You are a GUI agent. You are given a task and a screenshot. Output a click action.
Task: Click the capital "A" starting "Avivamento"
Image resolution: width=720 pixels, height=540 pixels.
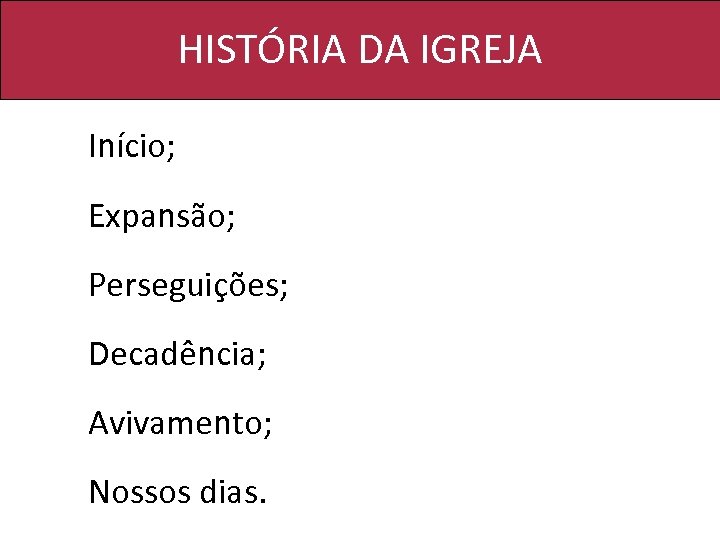click(99, 423)
